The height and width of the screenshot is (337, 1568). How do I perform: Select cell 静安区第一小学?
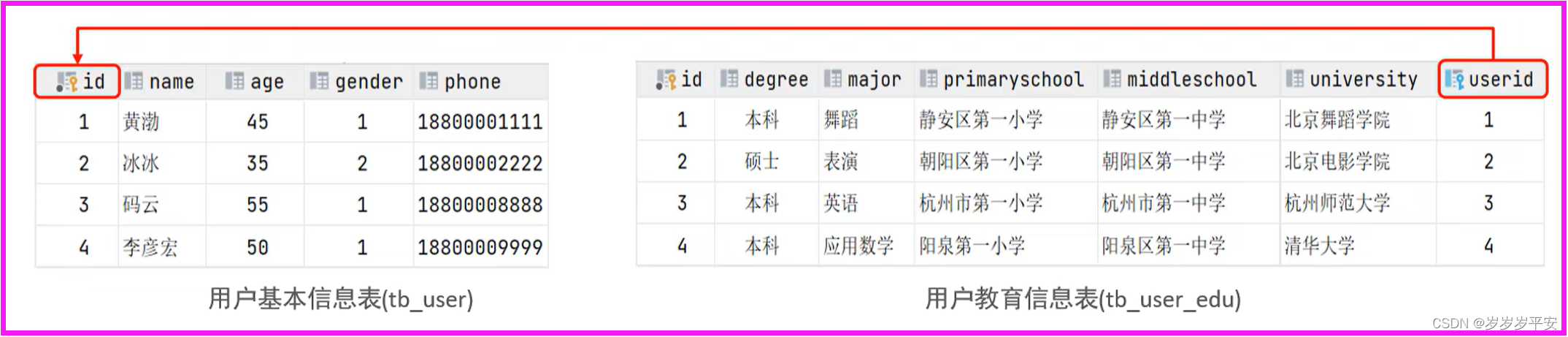point(981,120)
